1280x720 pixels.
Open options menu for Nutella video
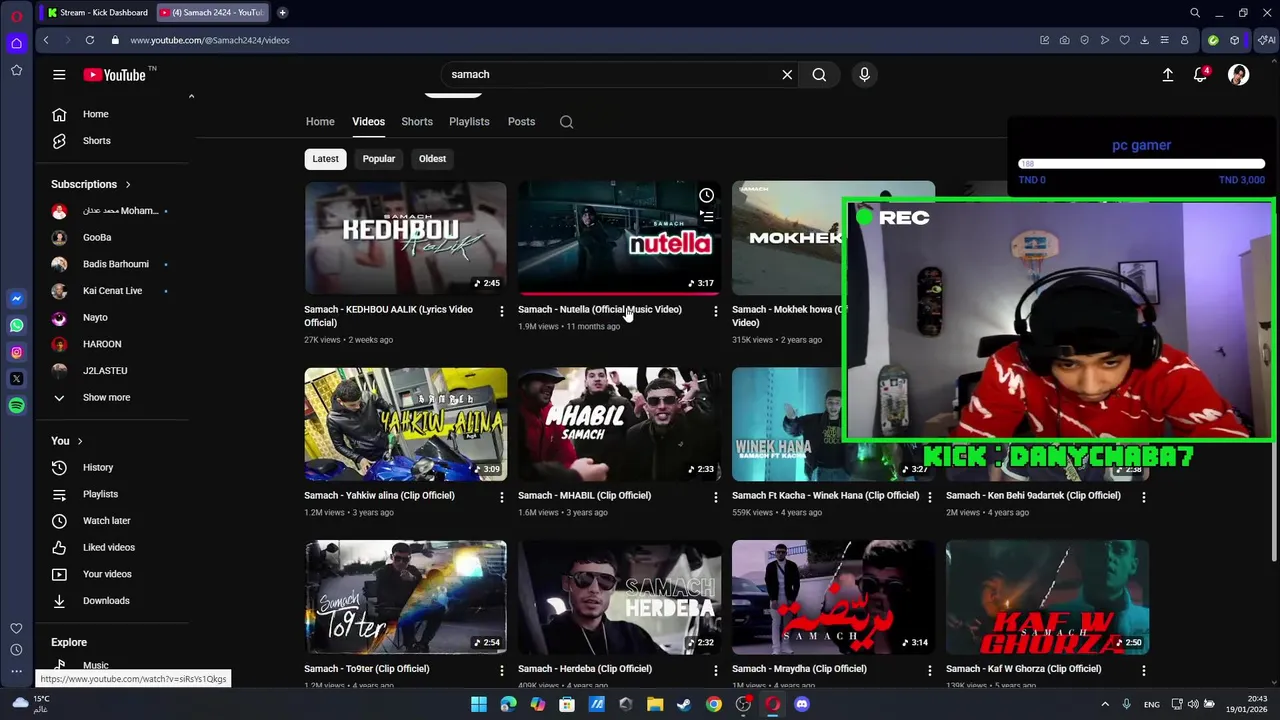click(x=716, y=311)
